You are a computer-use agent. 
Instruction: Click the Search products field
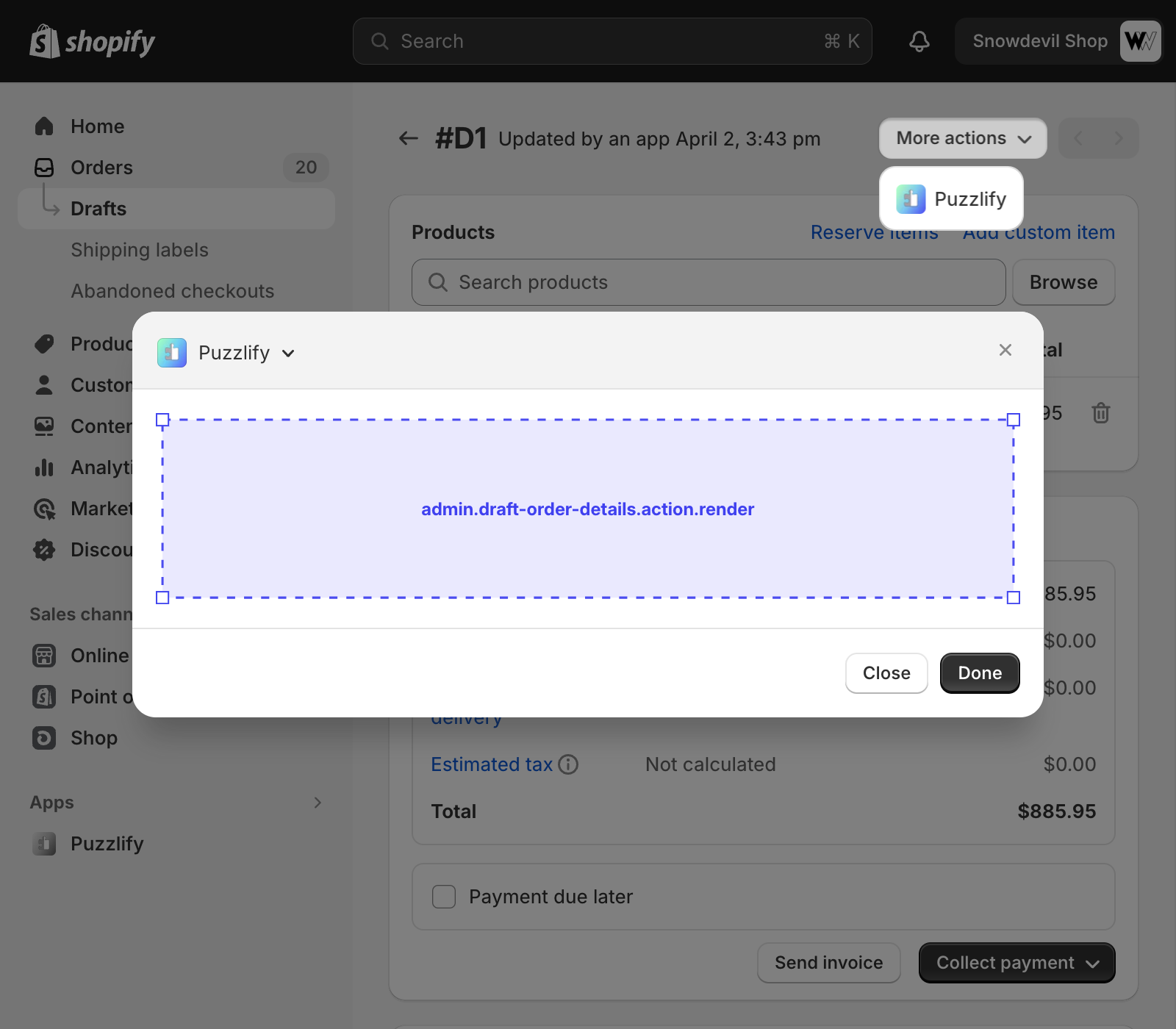709,282
